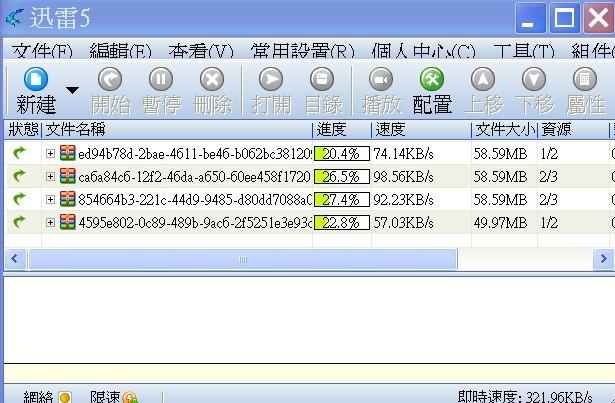
Task: Click the 目錄 directory toolbar icon
Action: tap(322, 79)
